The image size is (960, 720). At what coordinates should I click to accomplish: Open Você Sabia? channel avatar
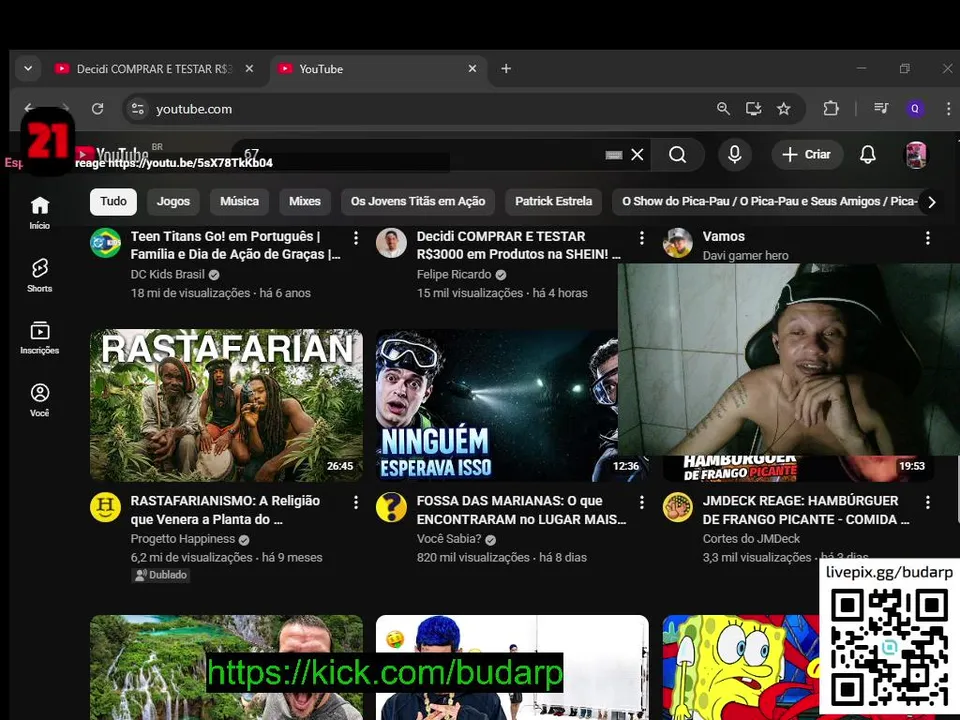(x=391, y=508)
